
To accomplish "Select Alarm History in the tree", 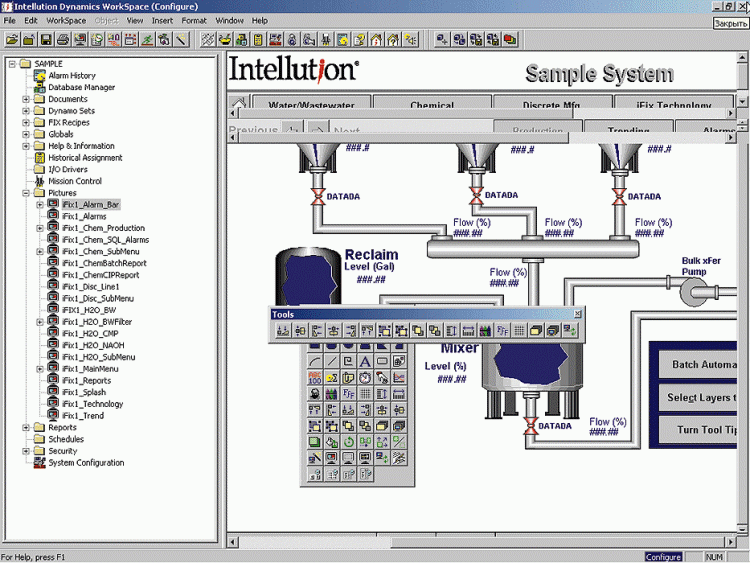I will tap(72, 76).
